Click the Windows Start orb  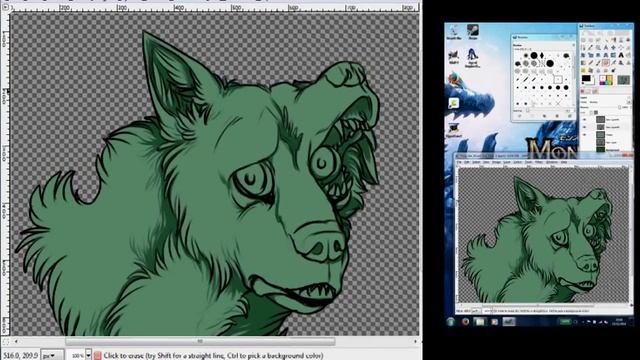pos(451,322)
